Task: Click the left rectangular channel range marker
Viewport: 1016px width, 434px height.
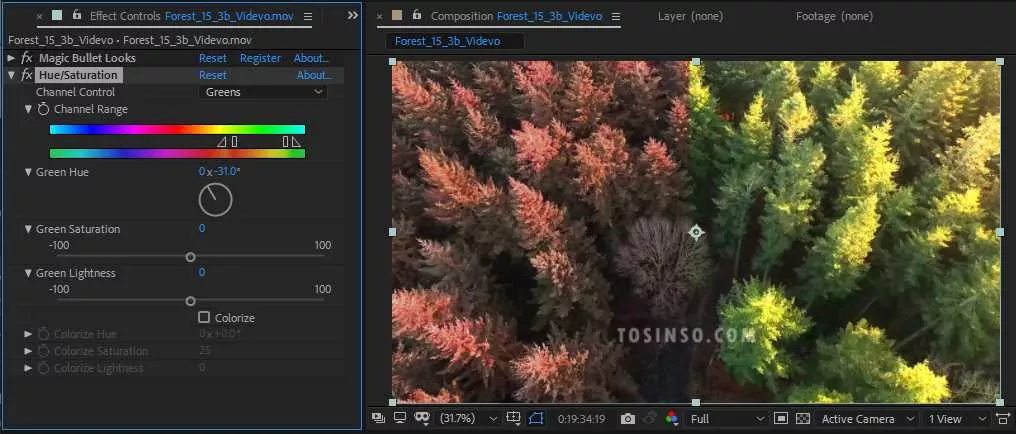Action: click(235, 141)
